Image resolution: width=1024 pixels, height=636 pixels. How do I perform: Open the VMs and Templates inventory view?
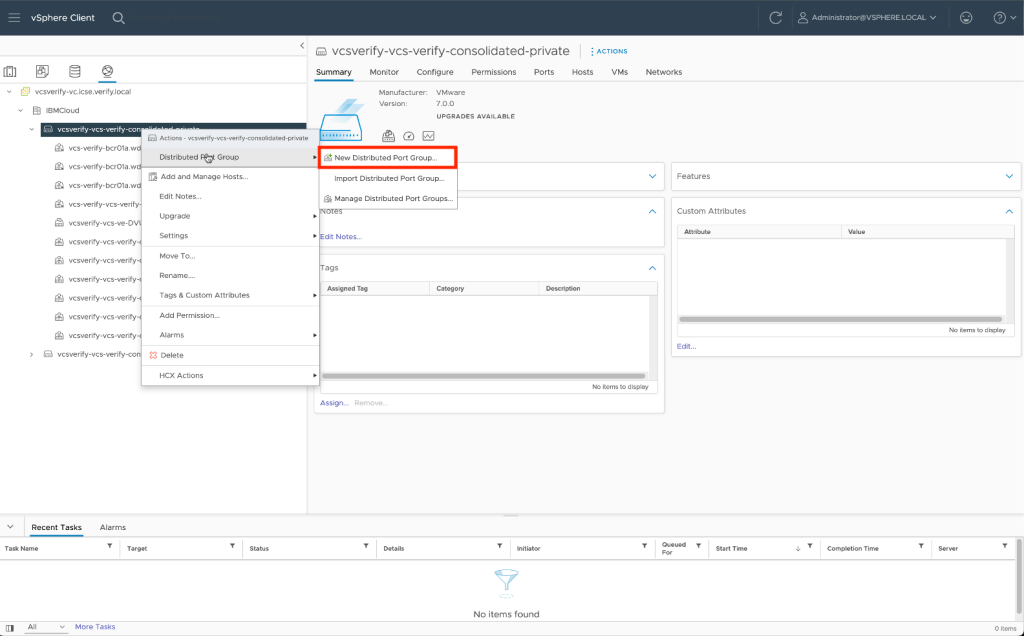pos(42,71)
